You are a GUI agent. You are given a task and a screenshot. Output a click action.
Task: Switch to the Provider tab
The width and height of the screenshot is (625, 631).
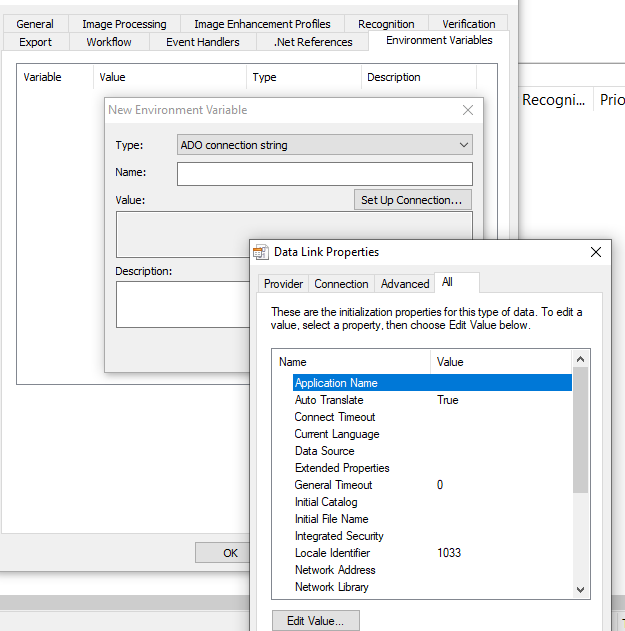coord(283,284)
